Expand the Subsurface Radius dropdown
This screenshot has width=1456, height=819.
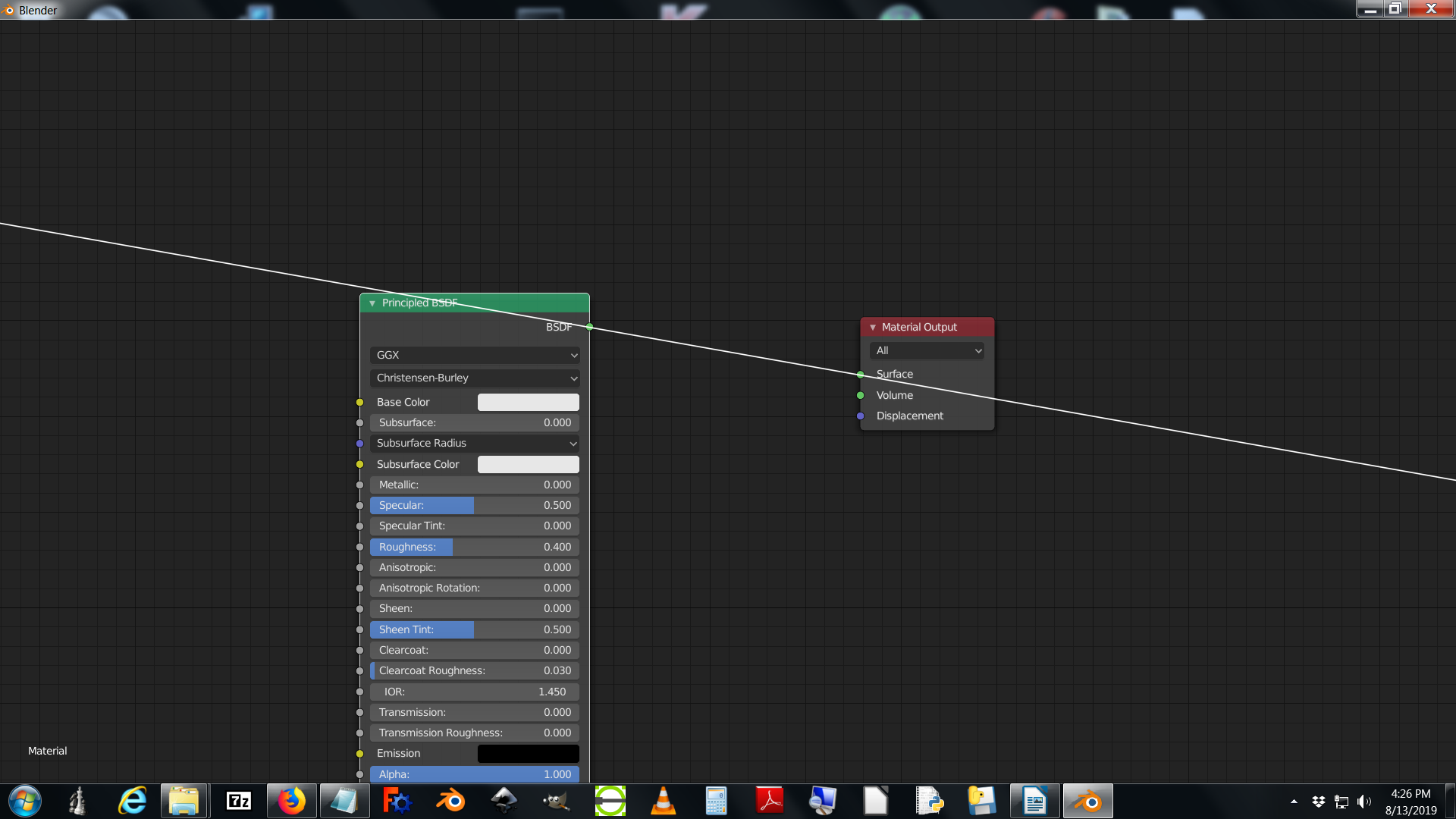coord(474,443)
